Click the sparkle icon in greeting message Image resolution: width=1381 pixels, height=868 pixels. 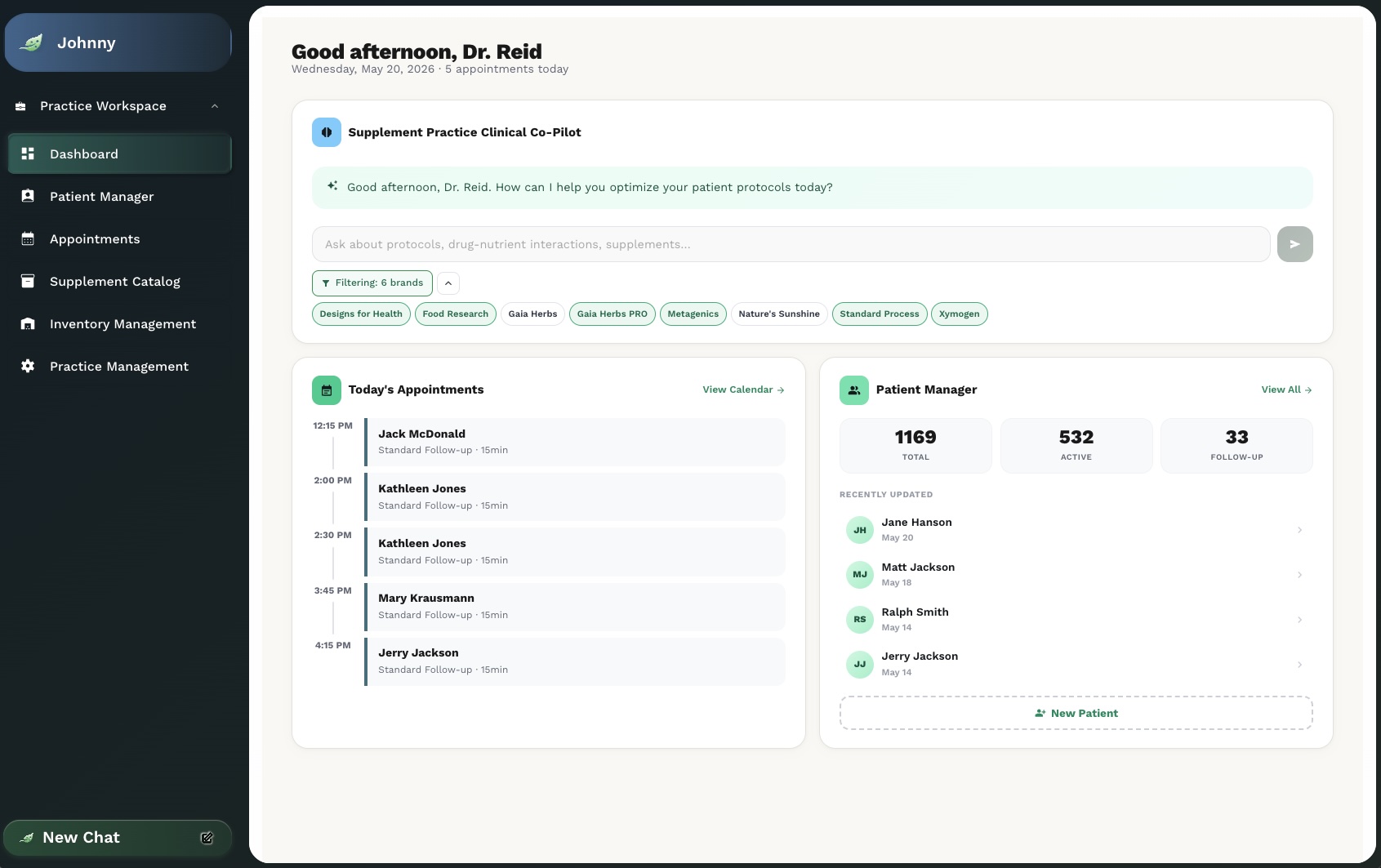tap(332, 186)
